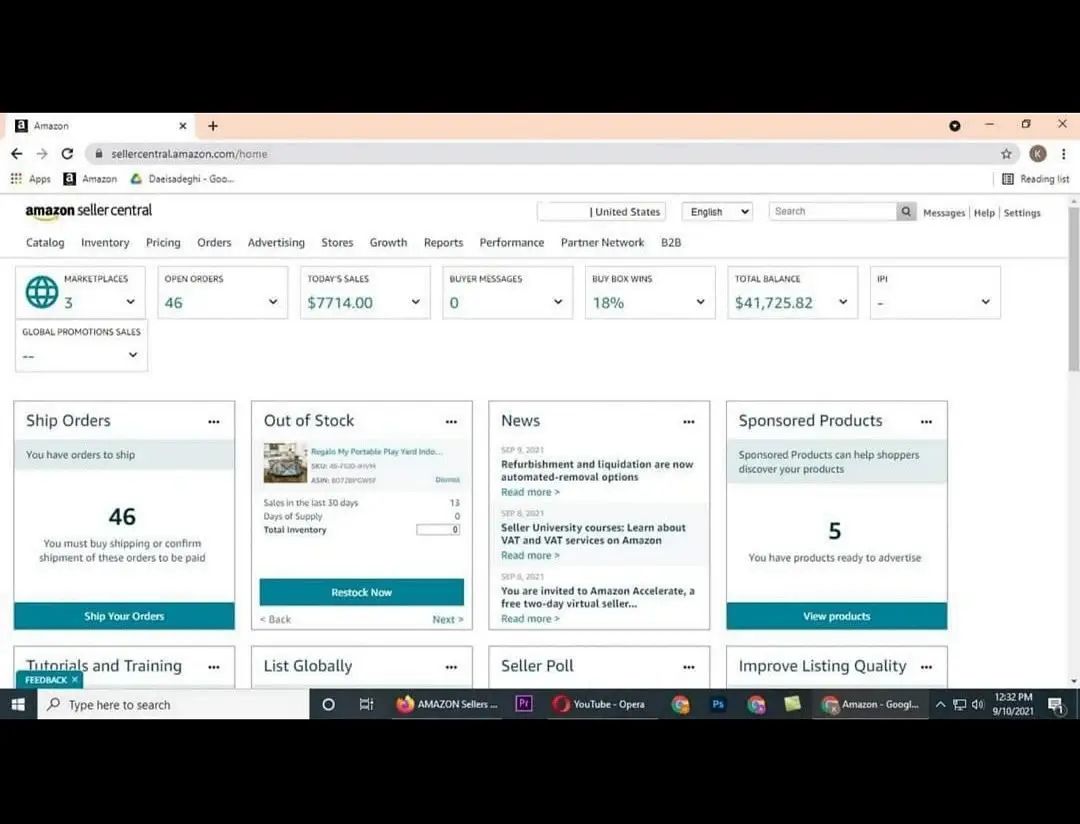Open Photoshop from taskbar
The width and height of the screenshot is (1080, 824).
click(x=718, y=704)
